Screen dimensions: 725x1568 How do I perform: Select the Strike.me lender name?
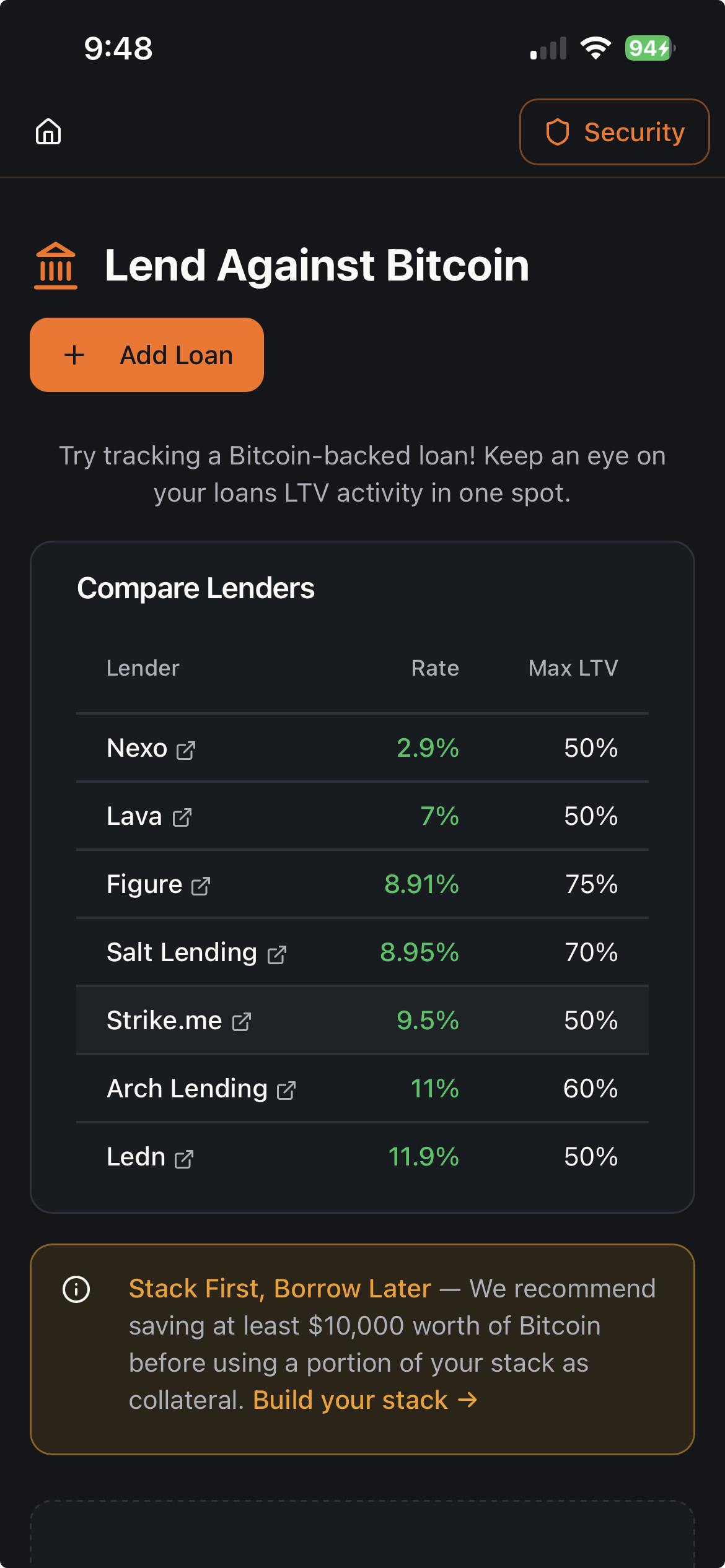(x=164, y=1020)
